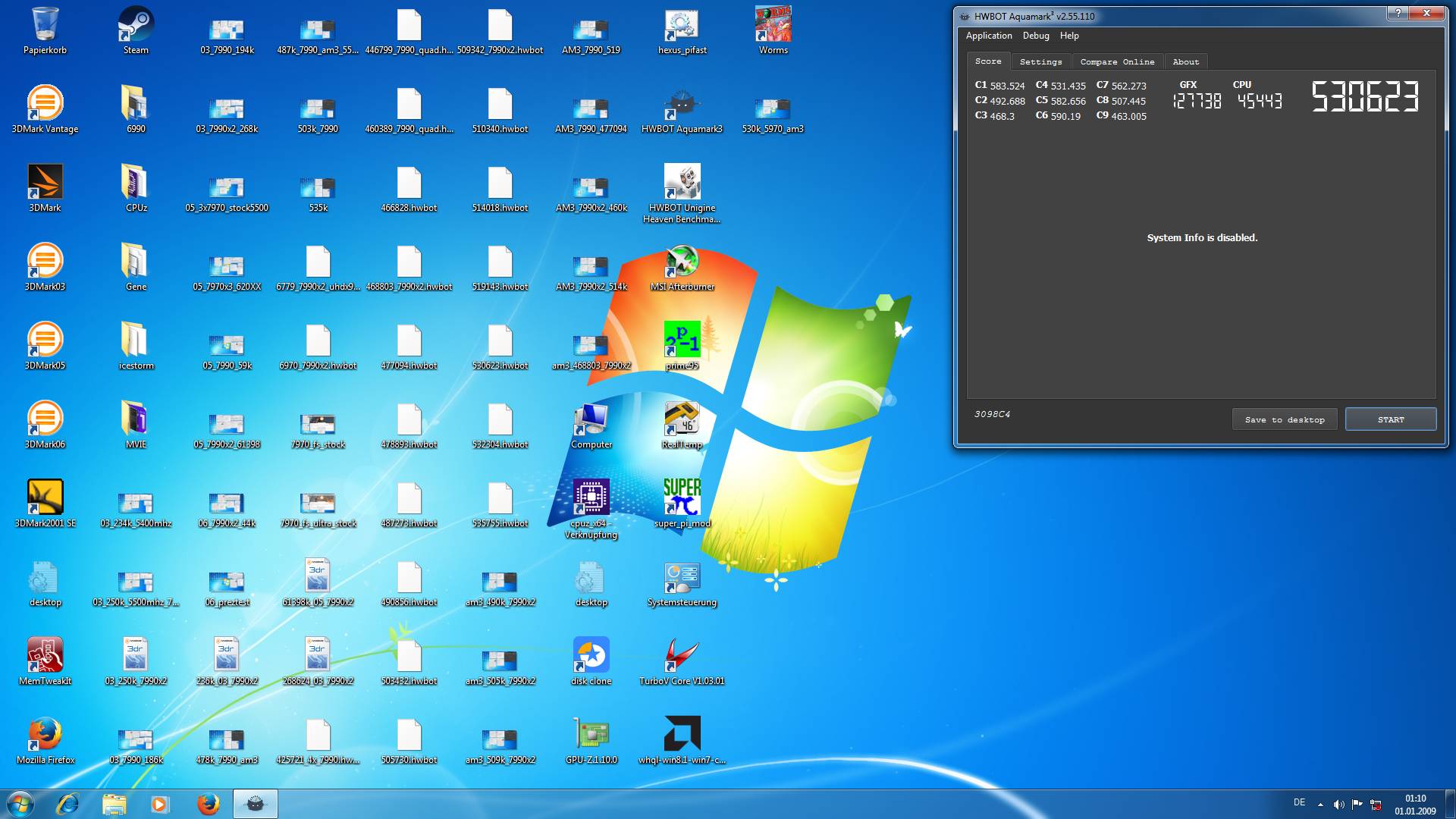
Task: Launch the TurboV Core V1.03.01 shortcut
Action: pyautogui.click(x=682, y=661)
